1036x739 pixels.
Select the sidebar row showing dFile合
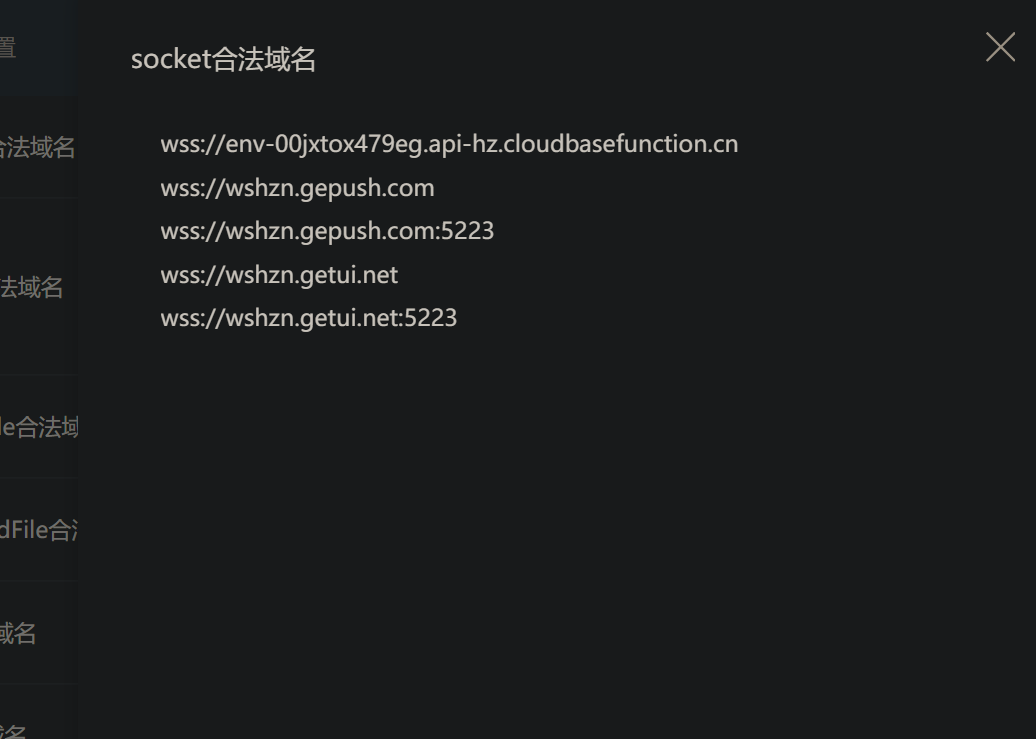coord(38,529)
